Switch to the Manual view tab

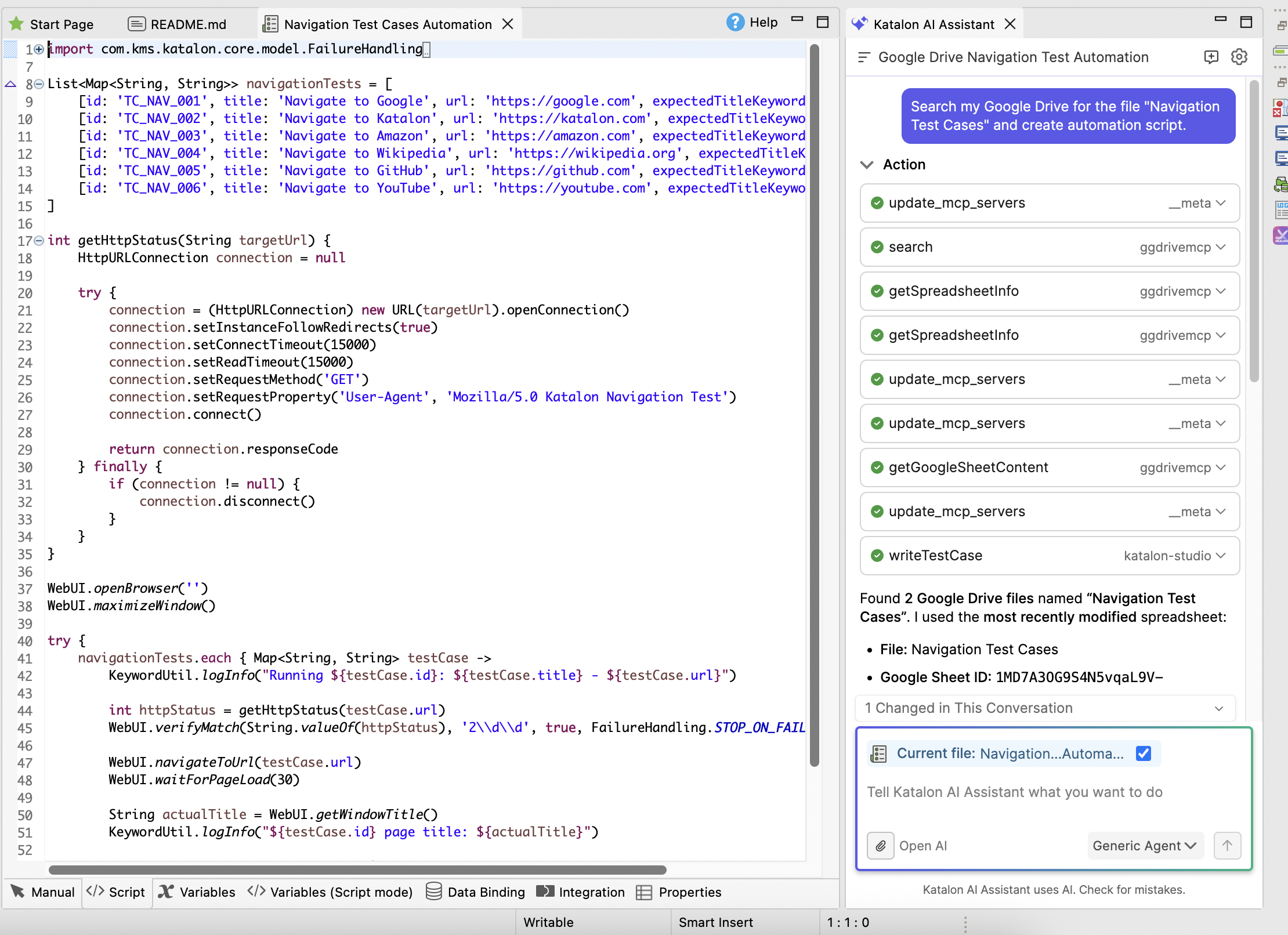click(x=44, y=891)
